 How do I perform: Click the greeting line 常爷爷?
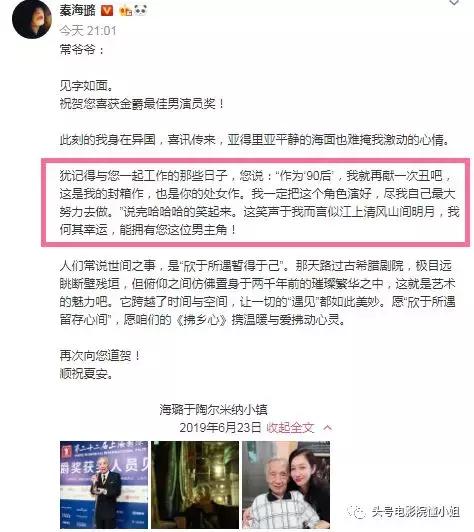[x=82, y=50]
